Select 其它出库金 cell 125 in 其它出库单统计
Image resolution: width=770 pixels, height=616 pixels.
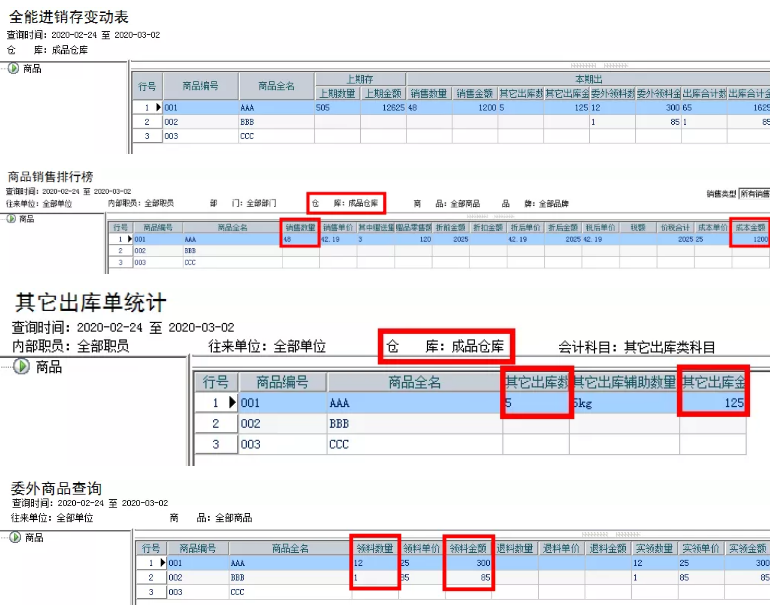713,403
